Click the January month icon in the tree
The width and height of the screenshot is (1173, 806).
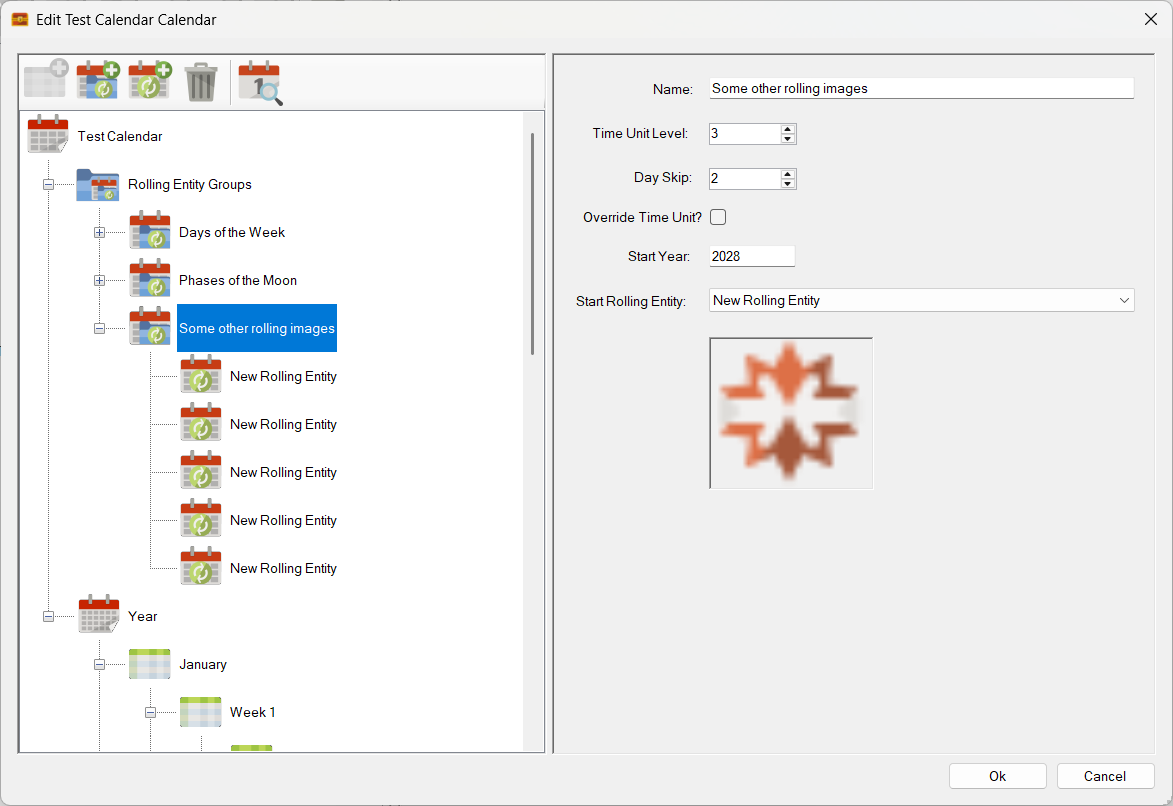tap(149, 664)
